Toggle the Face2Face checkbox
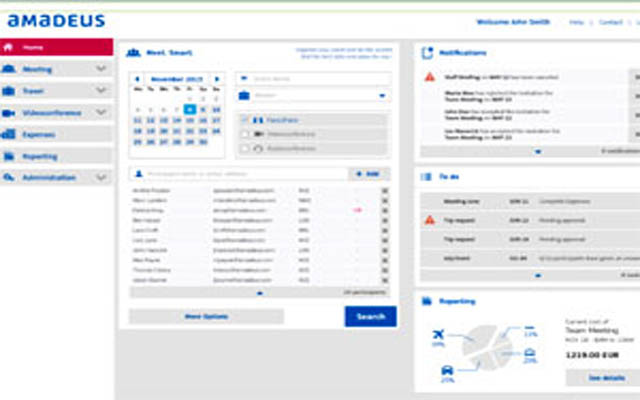The image size is (640, 400). tap(245, 120)
